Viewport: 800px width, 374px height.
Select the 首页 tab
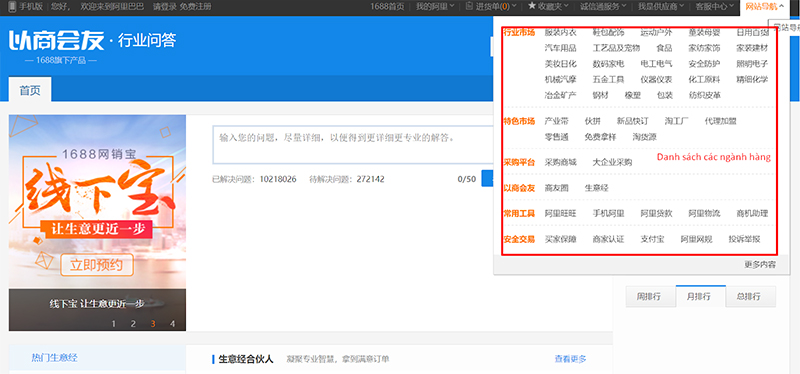[30, 90]
